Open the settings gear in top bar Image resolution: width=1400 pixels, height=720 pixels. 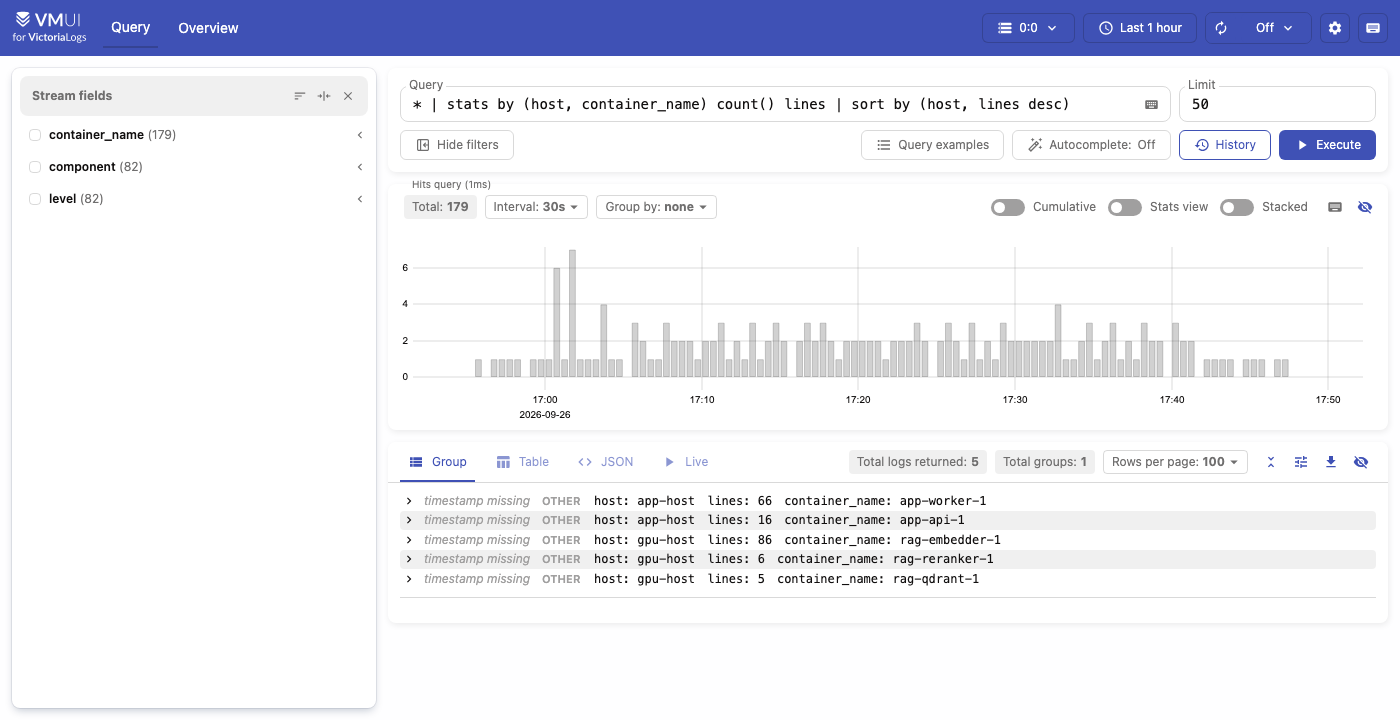coord(1335,28)
